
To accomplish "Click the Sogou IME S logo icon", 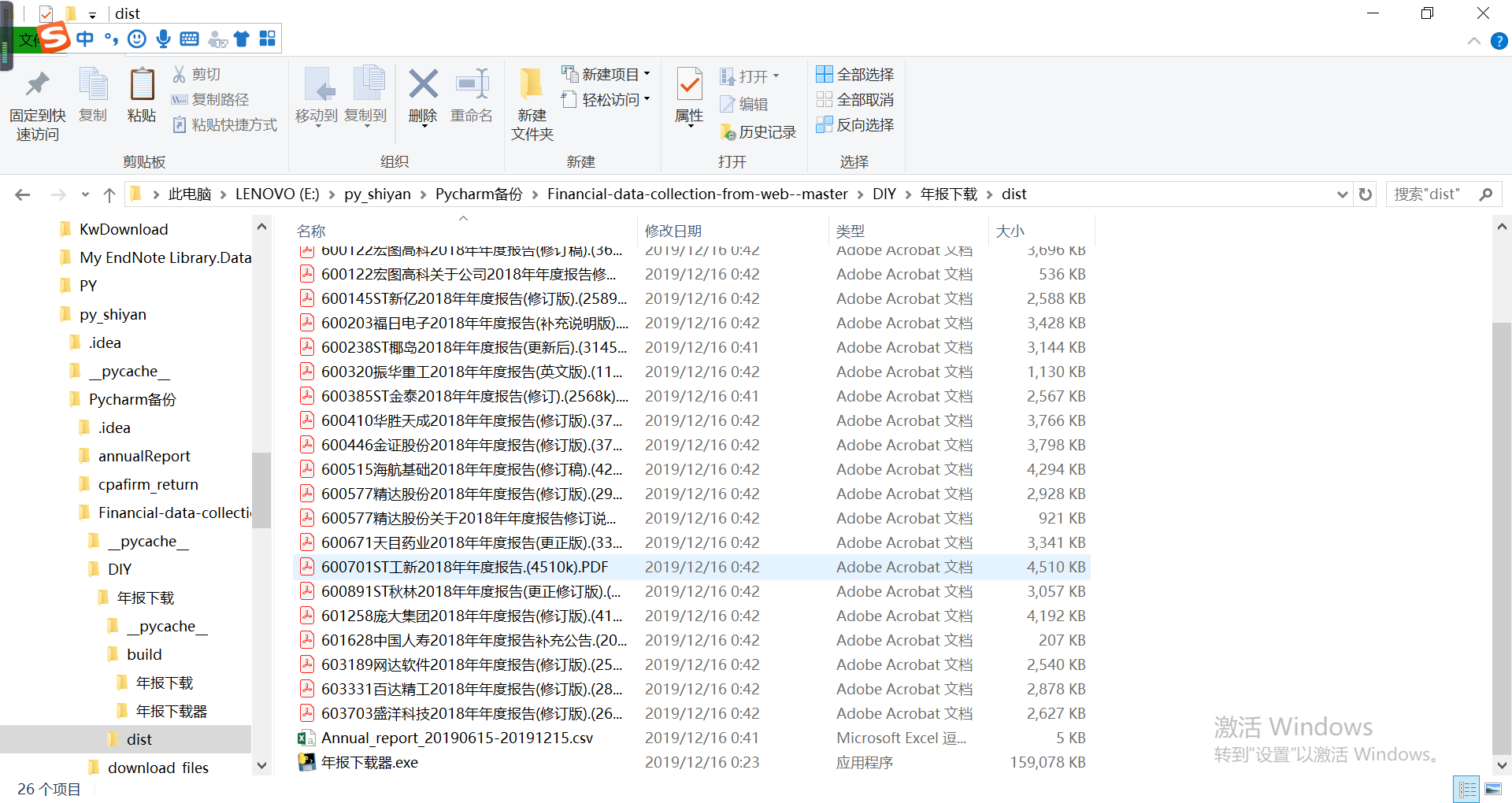I will (54, 38).
